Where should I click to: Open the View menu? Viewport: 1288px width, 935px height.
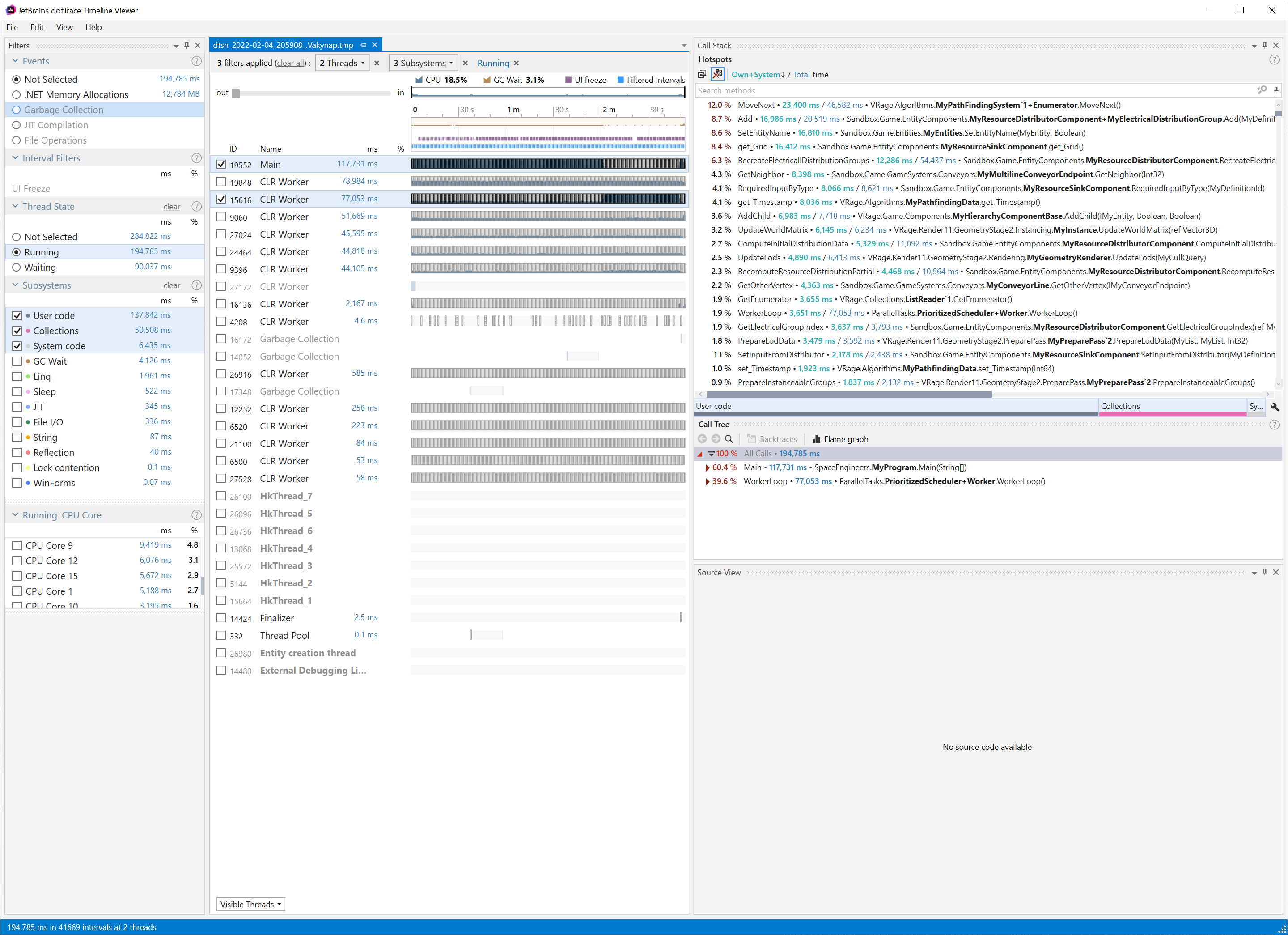coord(64,27)
